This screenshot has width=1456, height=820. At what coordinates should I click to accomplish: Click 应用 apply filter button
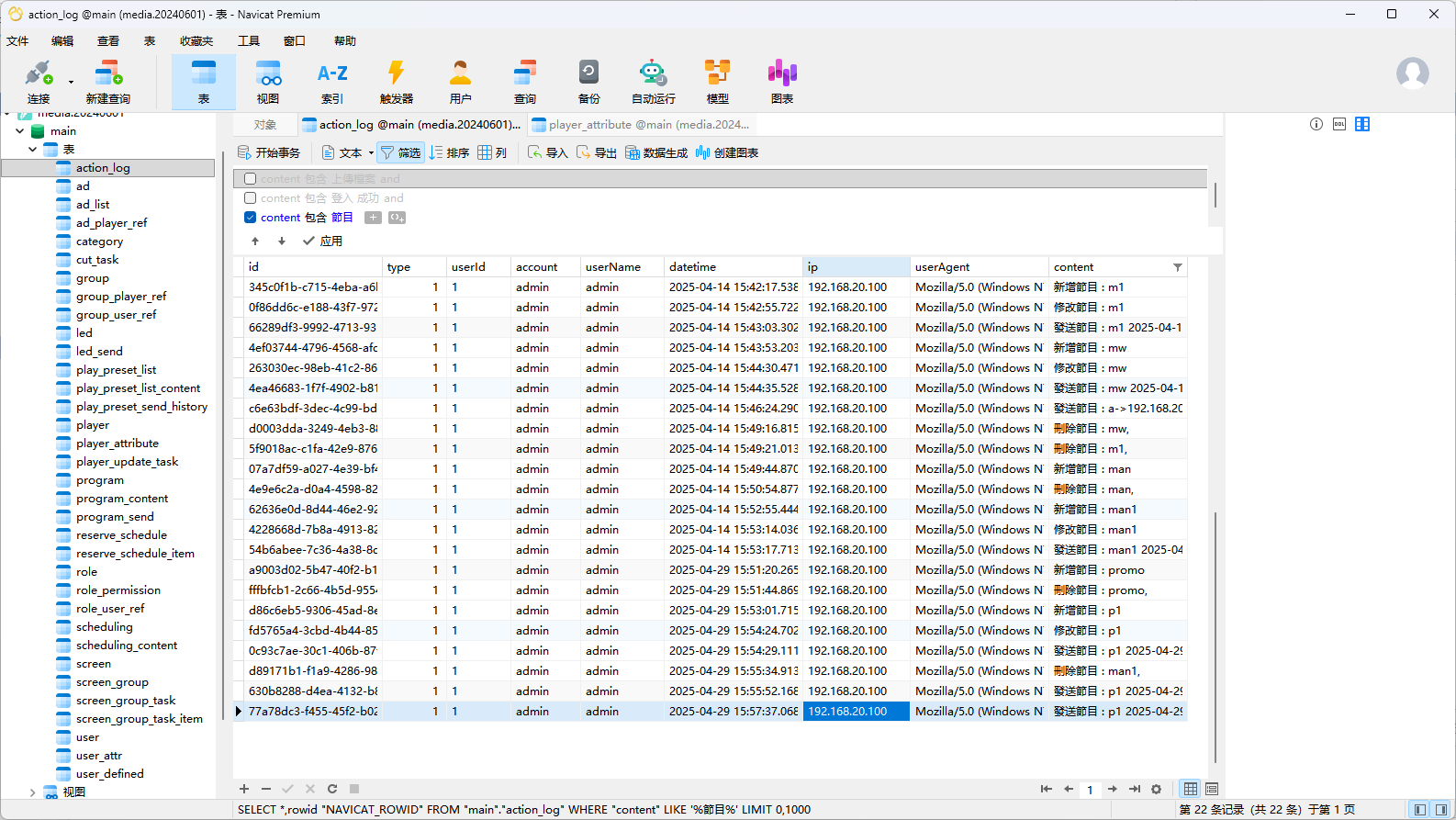pyautogui.click(x=322, y=241)
